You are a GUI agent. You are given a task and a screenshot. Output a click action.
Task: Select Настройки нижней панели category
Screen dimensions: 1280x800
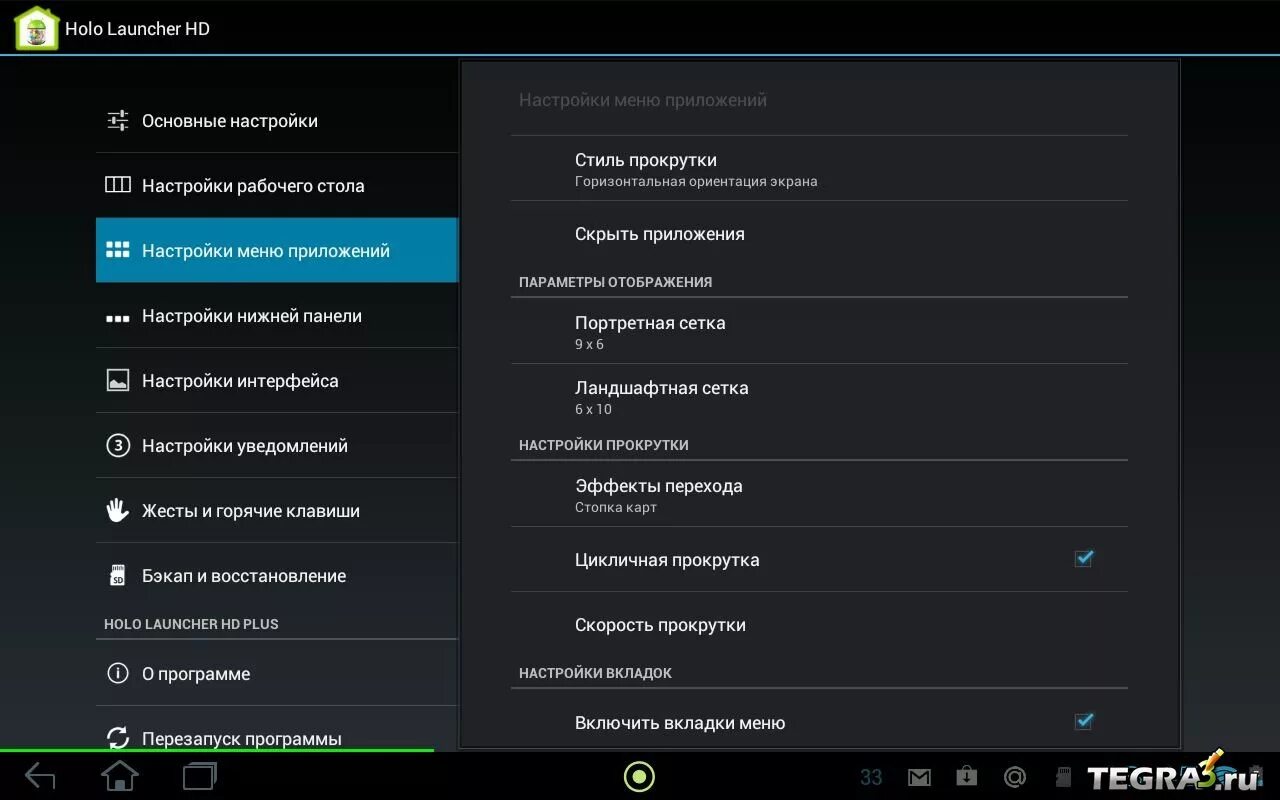click(x=277, y=316)
